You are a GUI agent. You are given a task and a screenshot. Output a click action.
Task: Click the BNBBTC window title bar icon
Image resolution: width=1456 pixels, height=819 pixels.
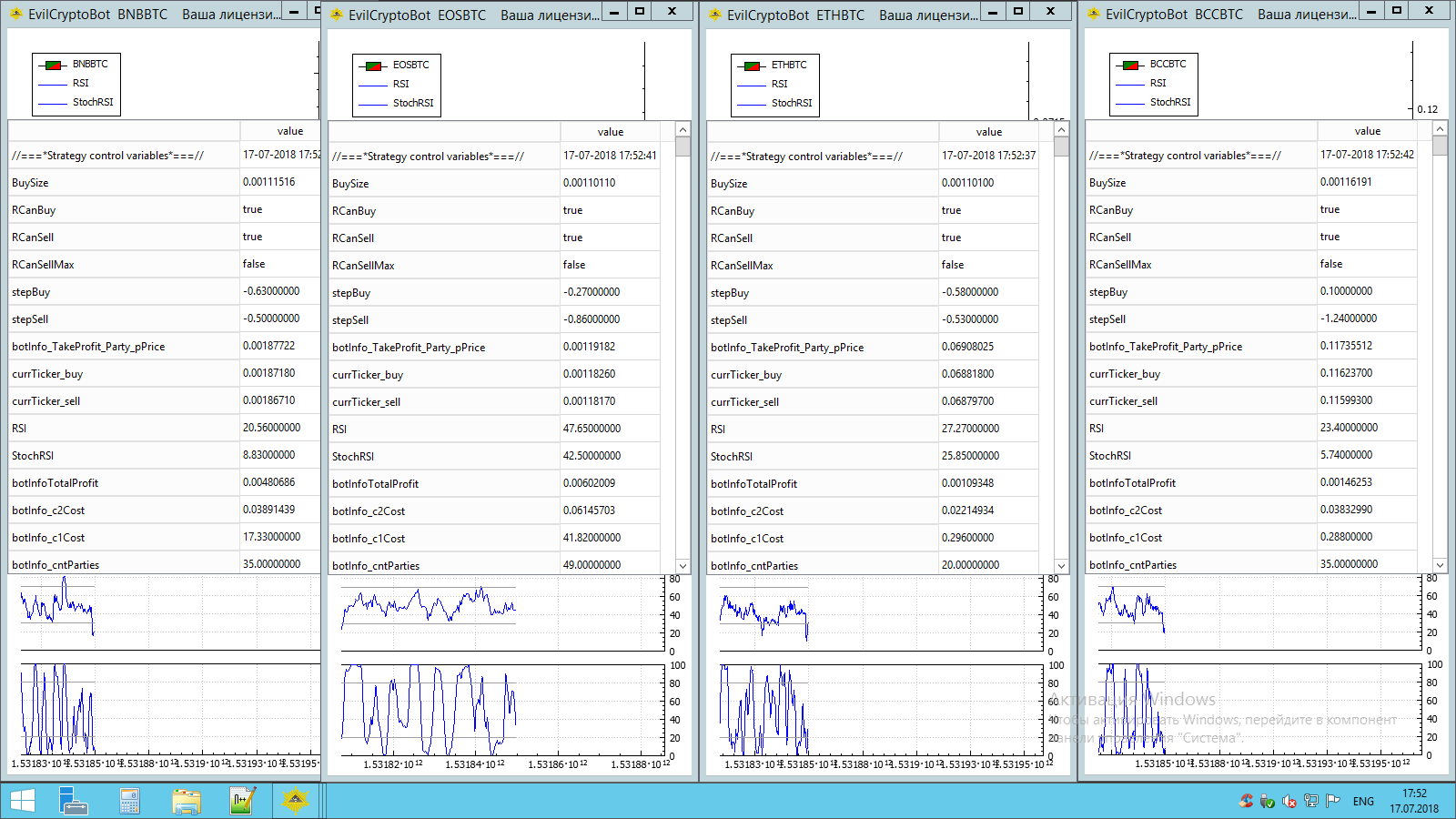click(x=15, y=14)
